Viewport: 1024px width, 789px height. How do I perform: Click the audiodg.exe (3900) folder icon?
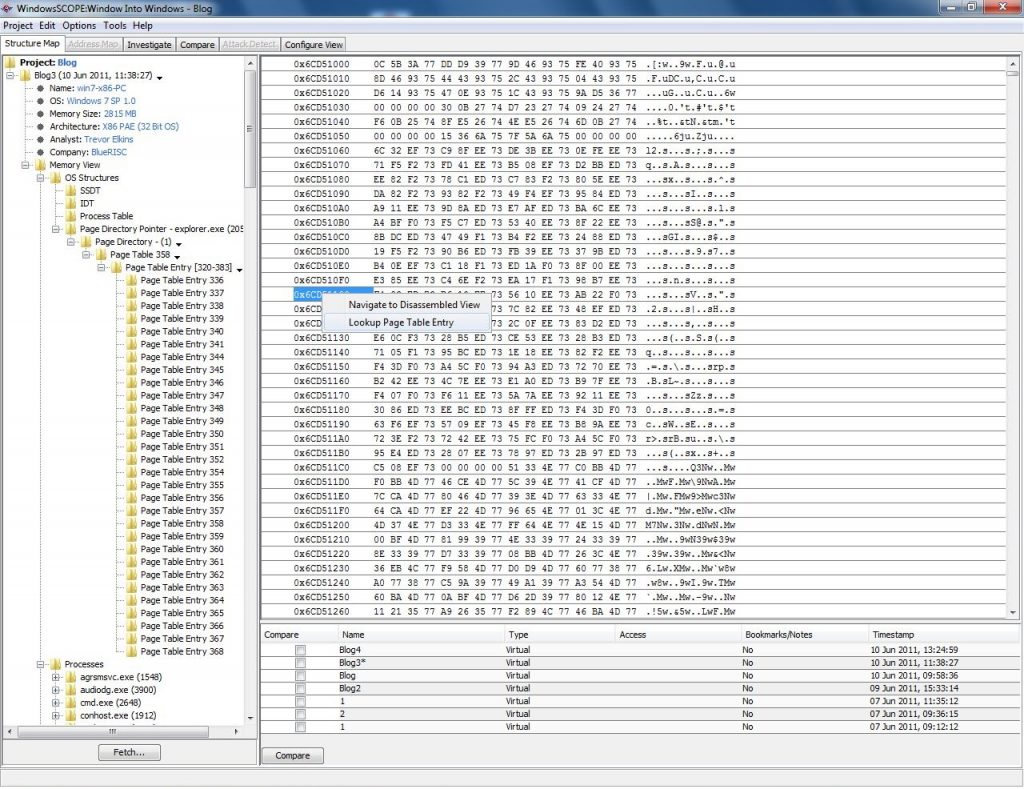[x=71, y=690]
